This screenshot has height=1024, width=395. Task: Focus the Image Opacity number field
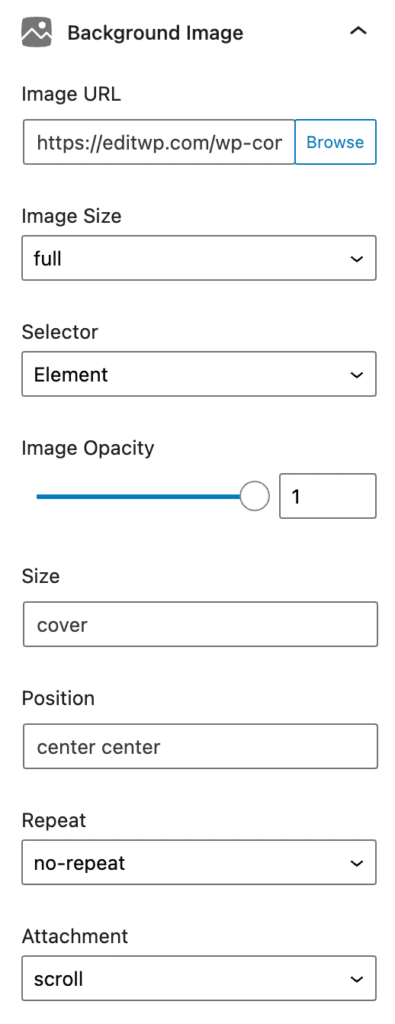[328, 496]
